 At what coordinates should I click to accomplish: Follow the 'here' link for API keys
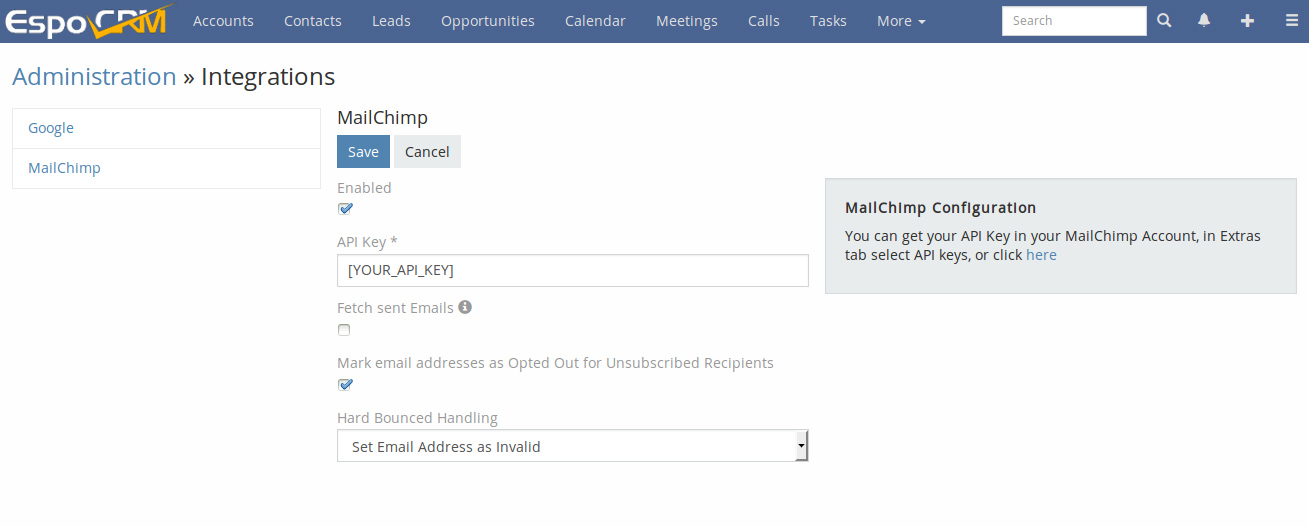(1041, 255)
